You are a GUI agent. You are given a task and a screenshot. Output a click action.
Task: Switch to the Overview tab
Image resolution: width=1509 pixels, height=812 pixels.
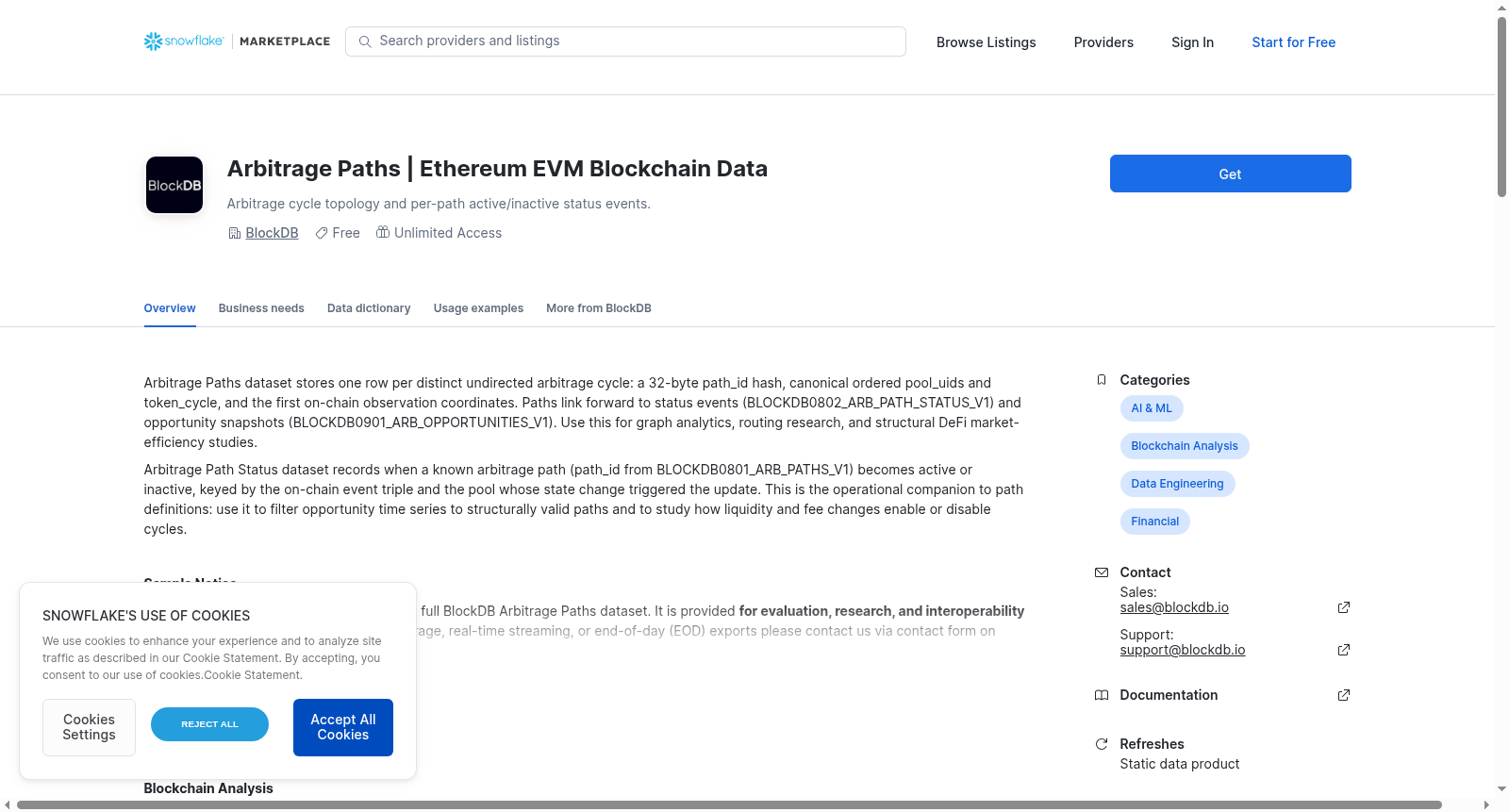[170, 308]
